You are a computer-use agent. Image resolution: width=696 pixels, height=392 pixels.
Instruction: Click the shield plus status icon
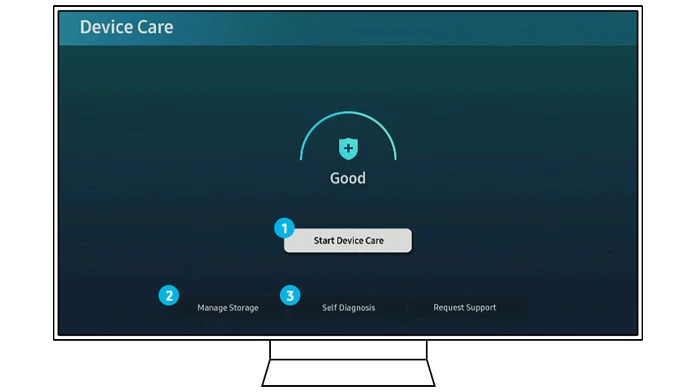[x=348, y=148]
